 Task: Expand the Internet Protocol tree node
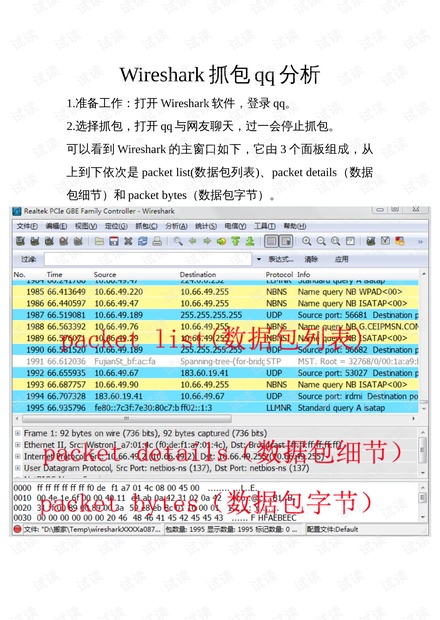(x=17, y=456)
